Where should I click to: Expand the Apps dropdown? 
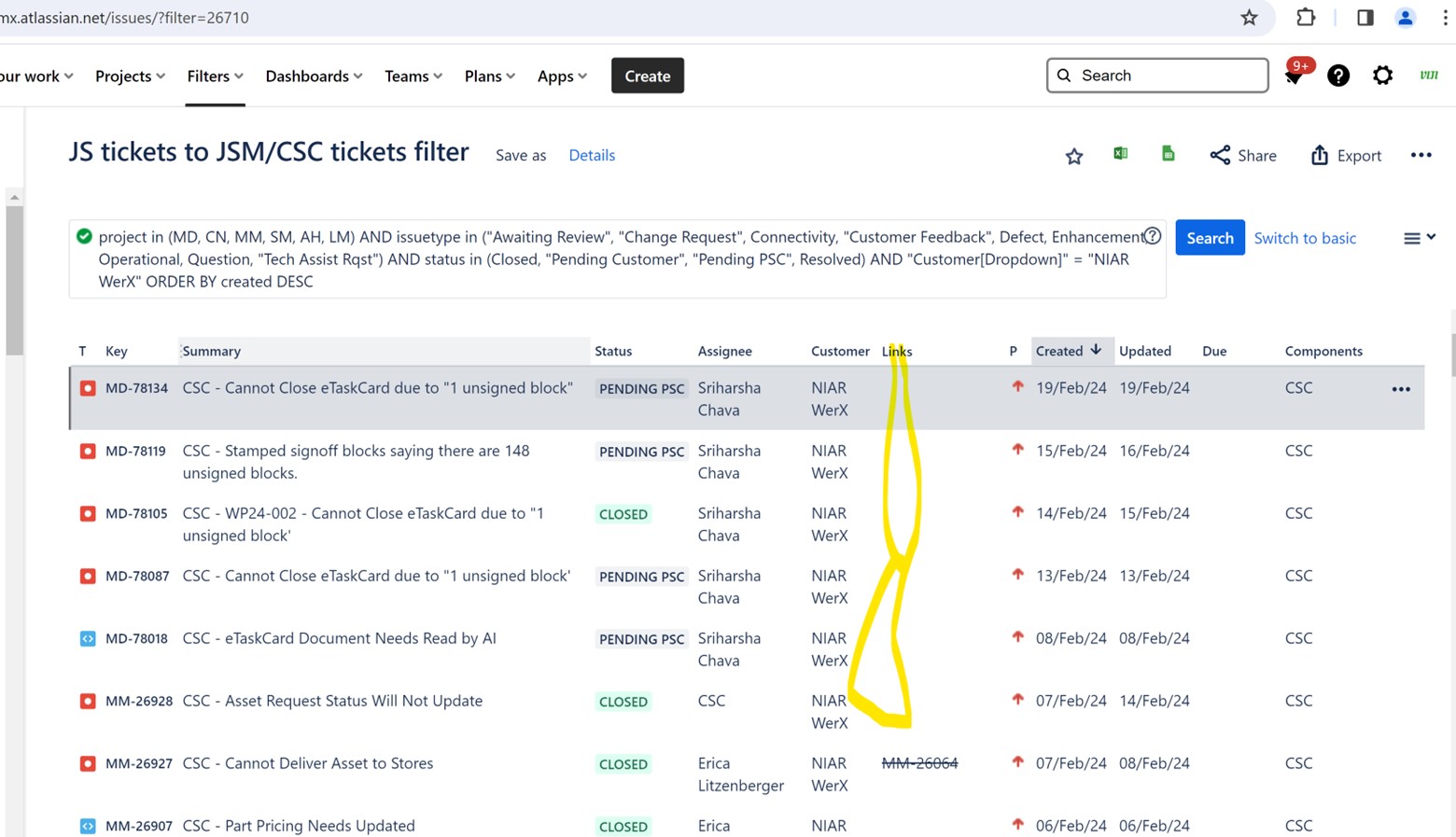click(x=562, y=76)
